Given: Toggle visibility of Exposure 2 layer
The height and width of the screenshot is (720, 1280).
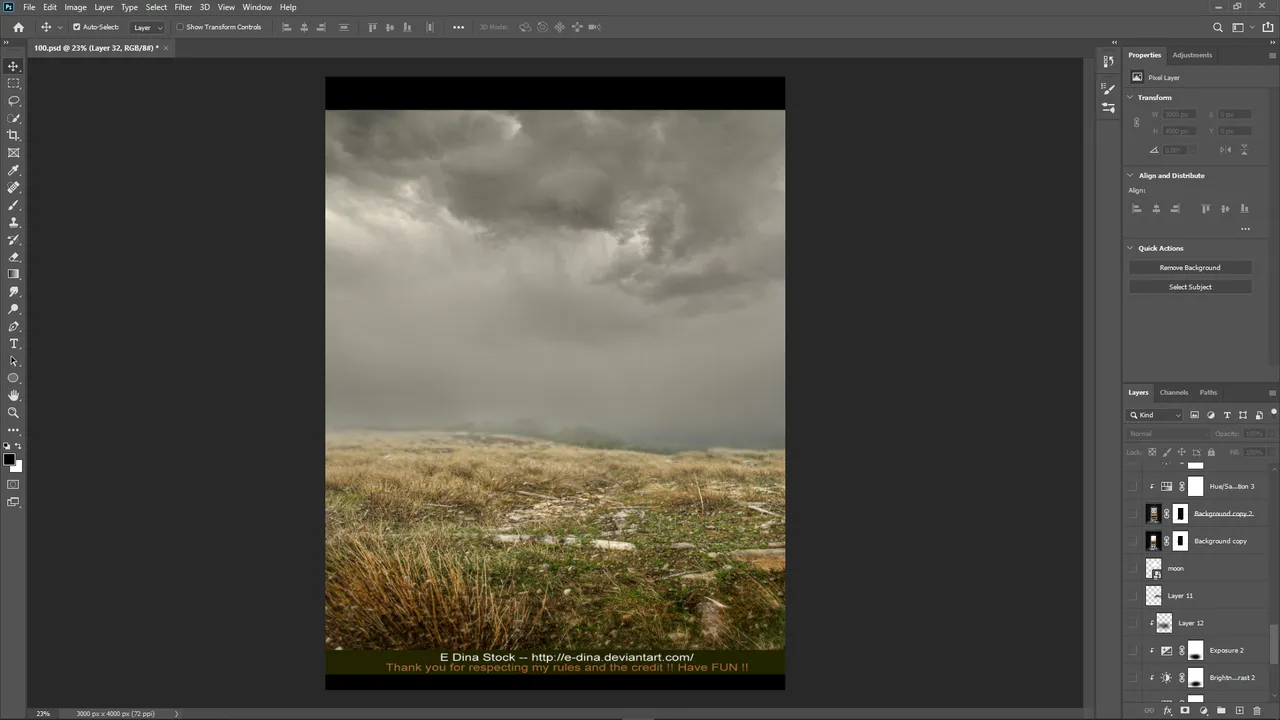Looking at the screenshot, I should tap(1132, 650).
